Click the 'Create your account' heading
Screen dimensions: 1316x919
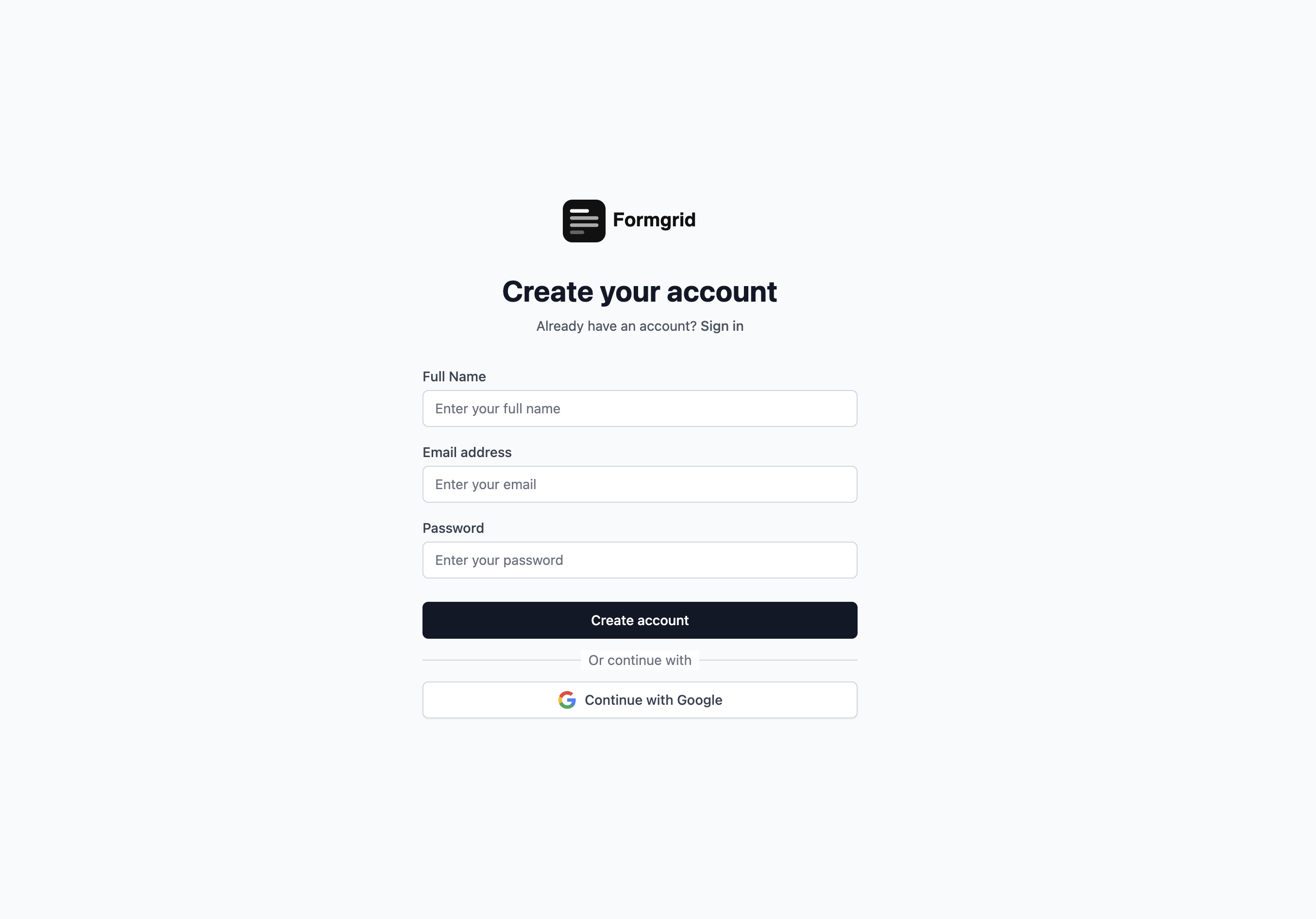coord(640,292)
